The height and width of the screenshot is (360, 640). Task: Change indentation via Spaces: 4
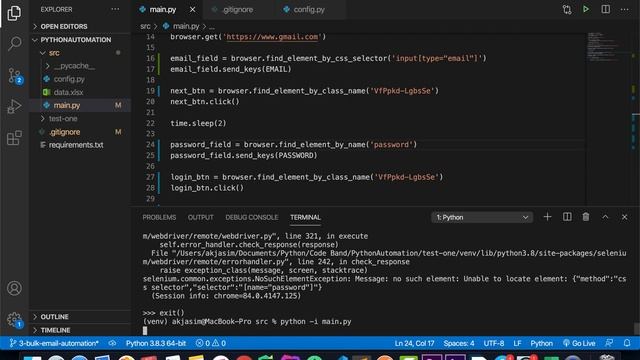click(459, 343)
